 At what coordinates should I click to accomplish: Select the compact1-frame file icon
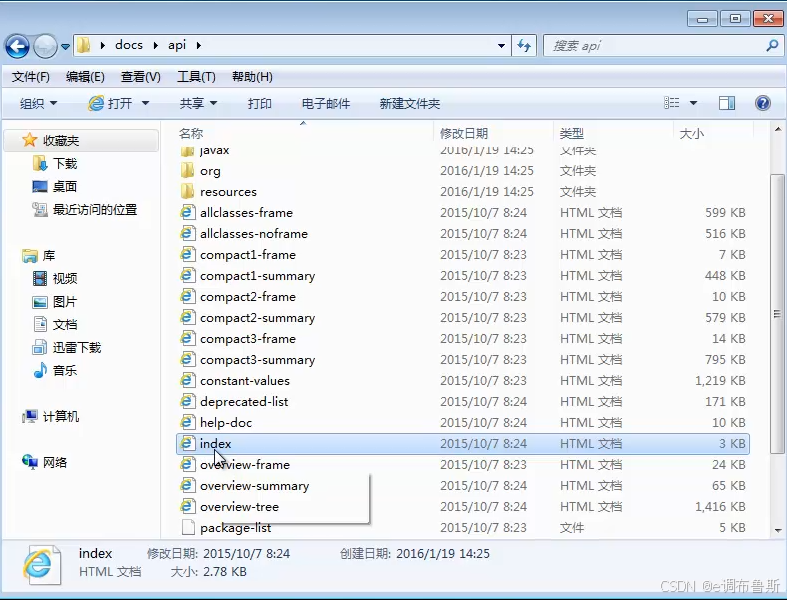(x=187, y=255)
